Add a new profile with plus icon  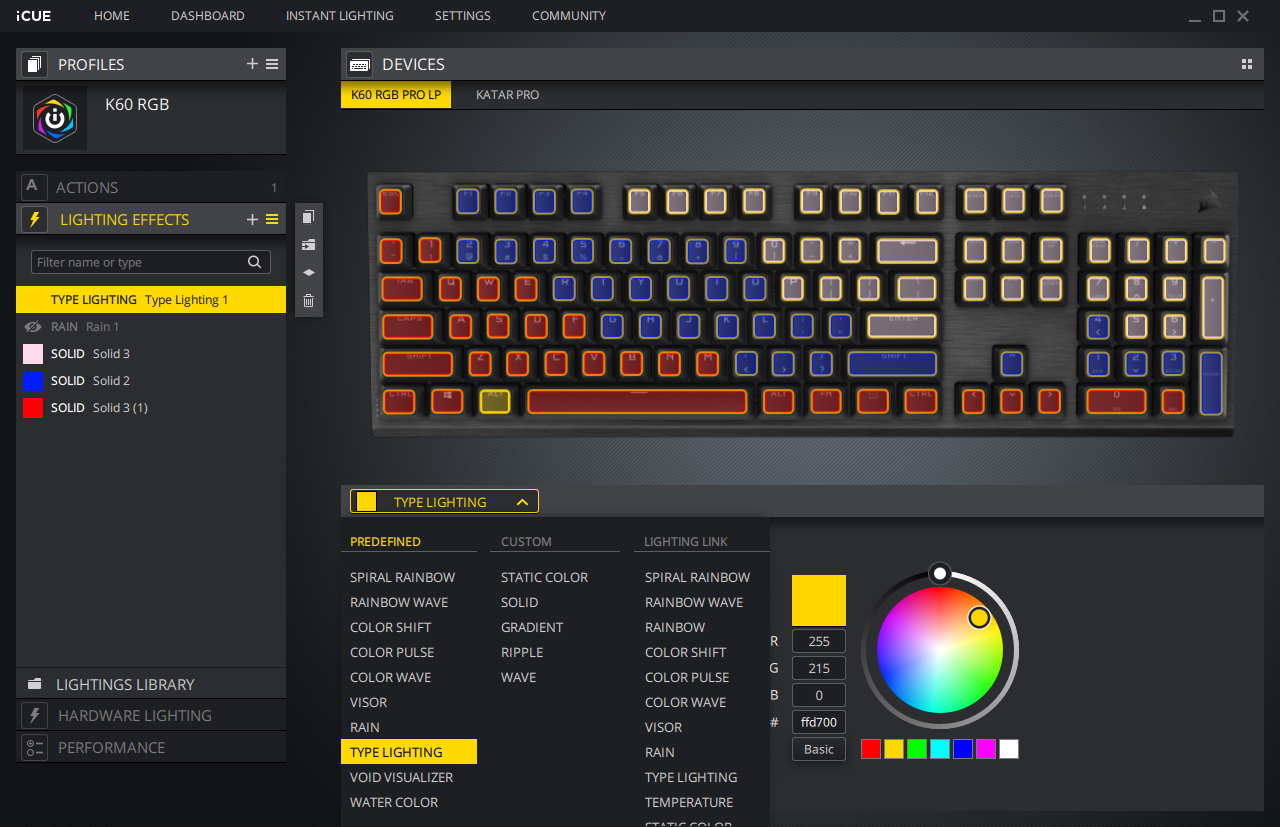click(x=252, y=64)
